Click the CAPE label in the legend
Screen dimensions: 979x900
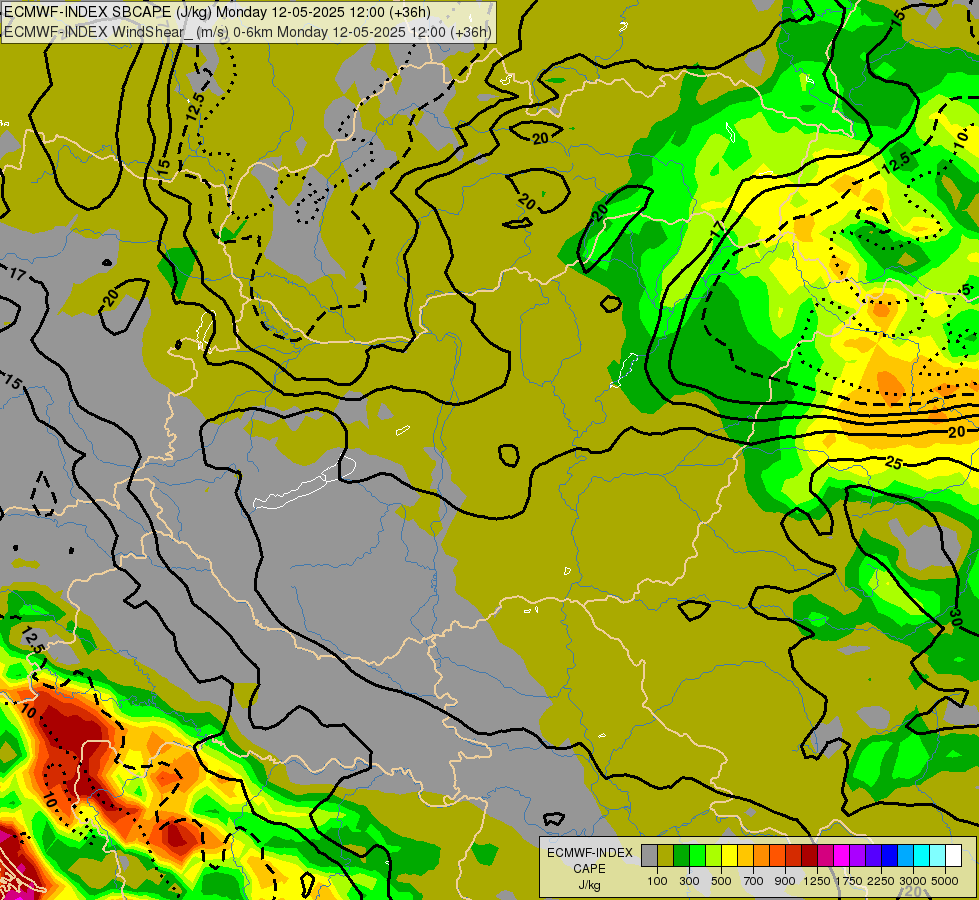pos(589,869)
